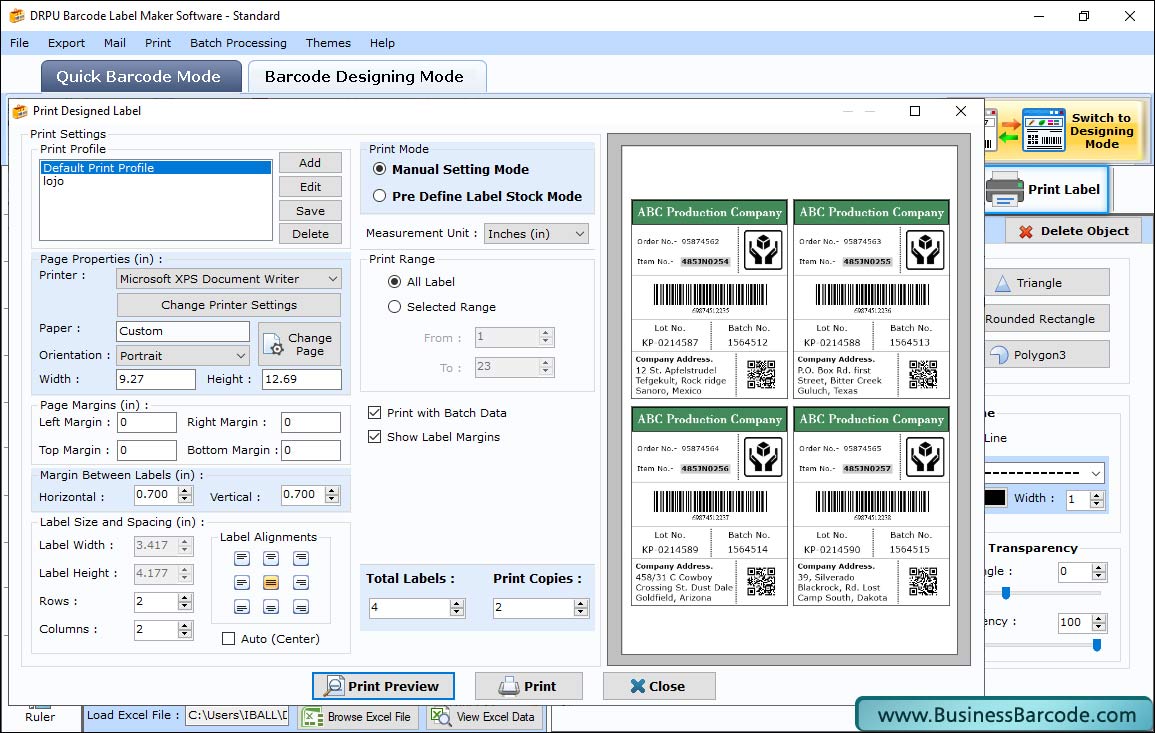Switch to Barcode Designing Mode tab

tap(367, 77)
